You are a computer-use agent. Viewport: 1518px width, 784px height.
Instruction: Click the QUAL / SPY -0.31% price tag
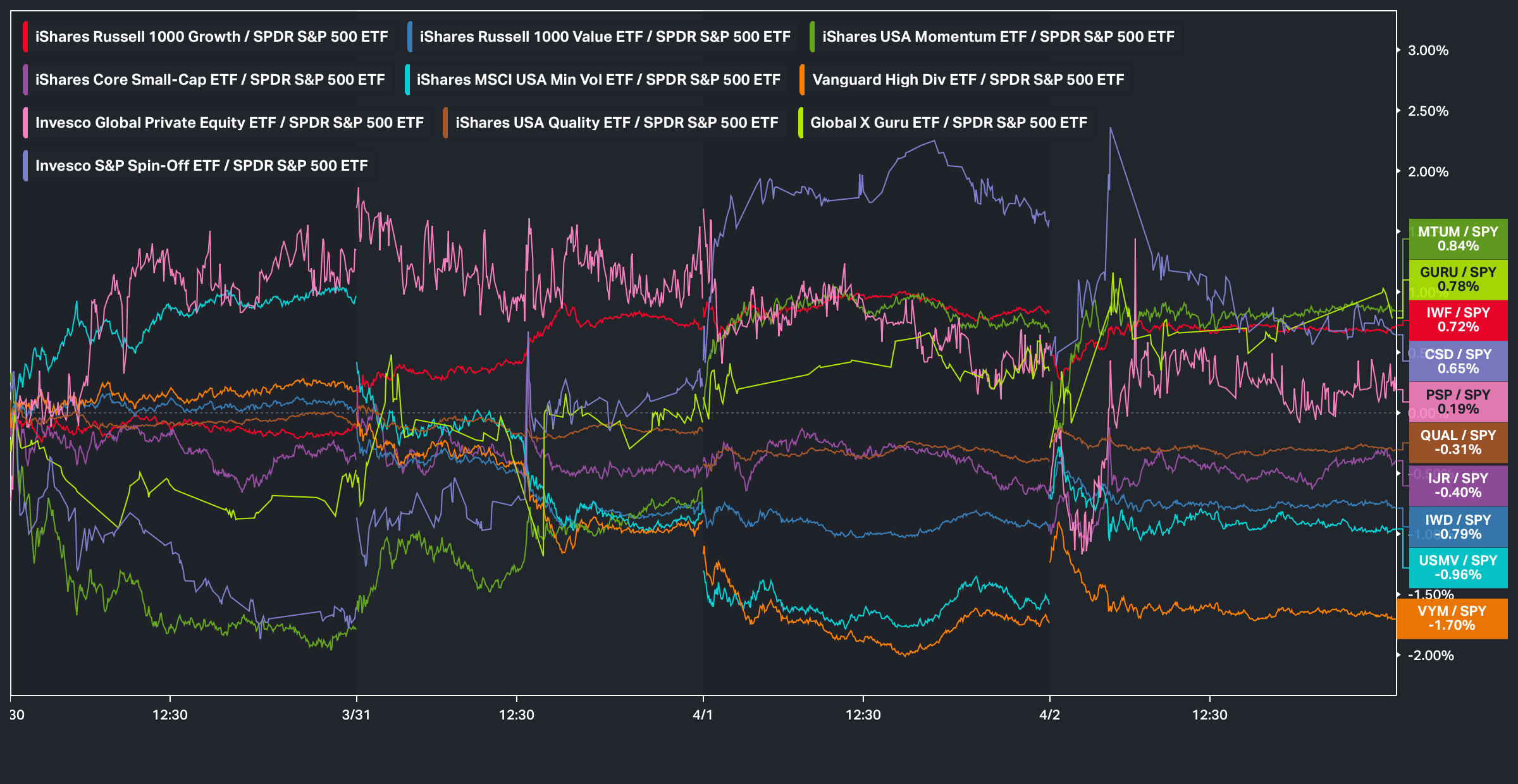1458,443
